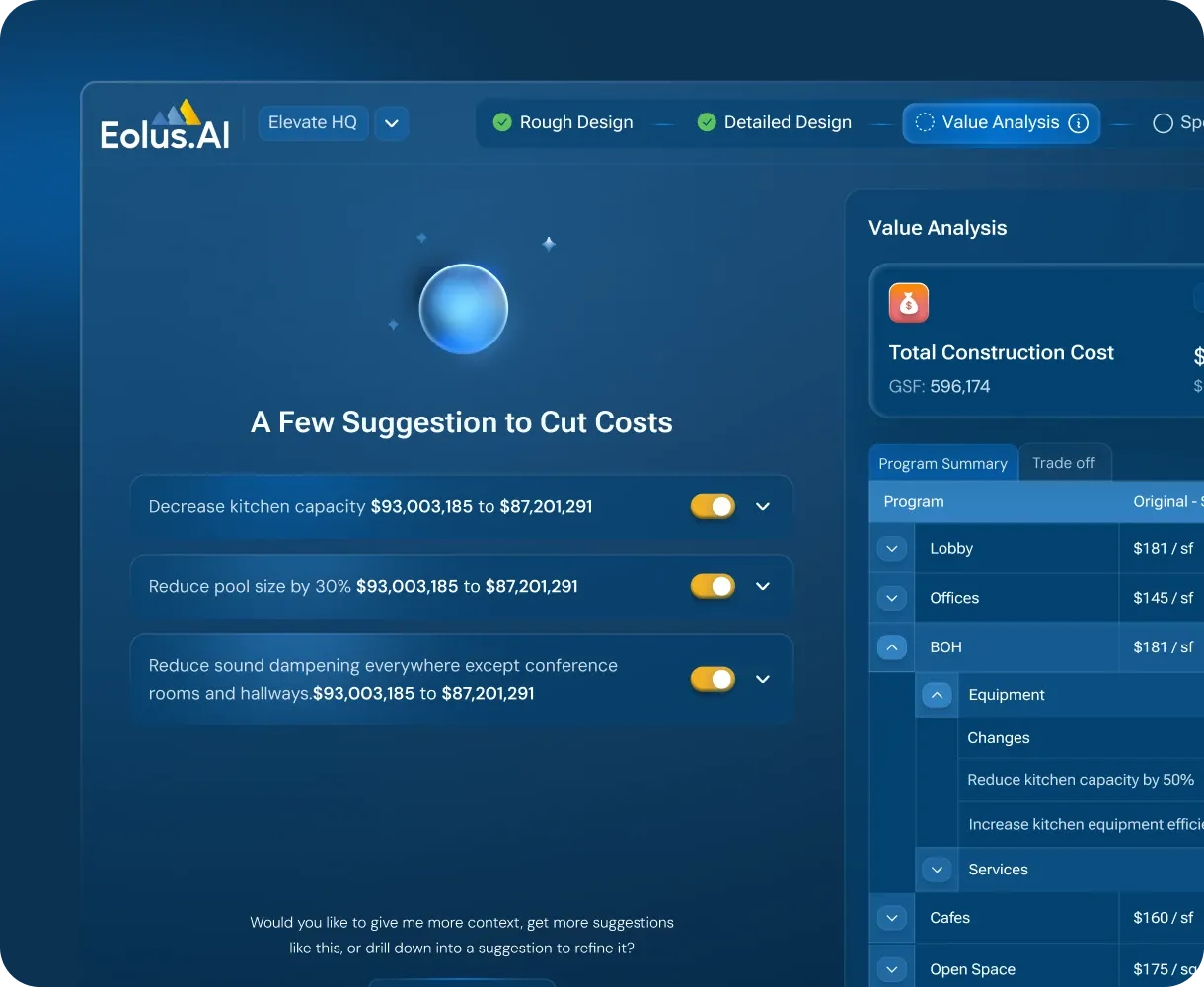Expand the Cafes program row
Image resolution: width=1204 pixels, height=987 pixels.
point(892,918)
